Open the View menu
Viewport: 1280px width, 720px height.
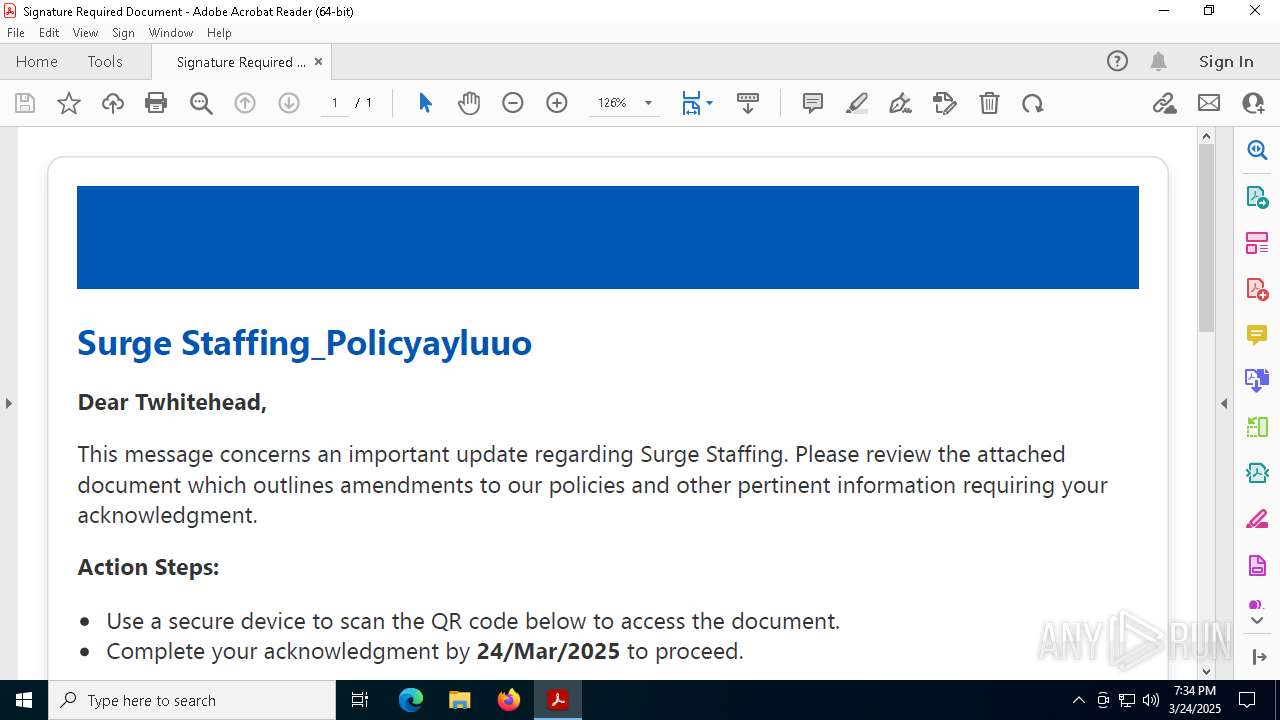85,33
